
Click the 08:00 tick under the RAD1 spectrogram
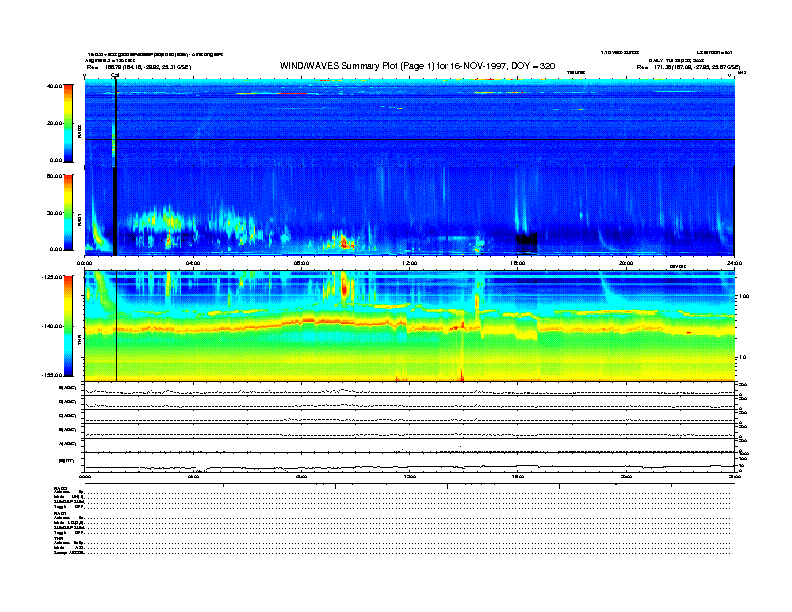click(x=301, y=263)
